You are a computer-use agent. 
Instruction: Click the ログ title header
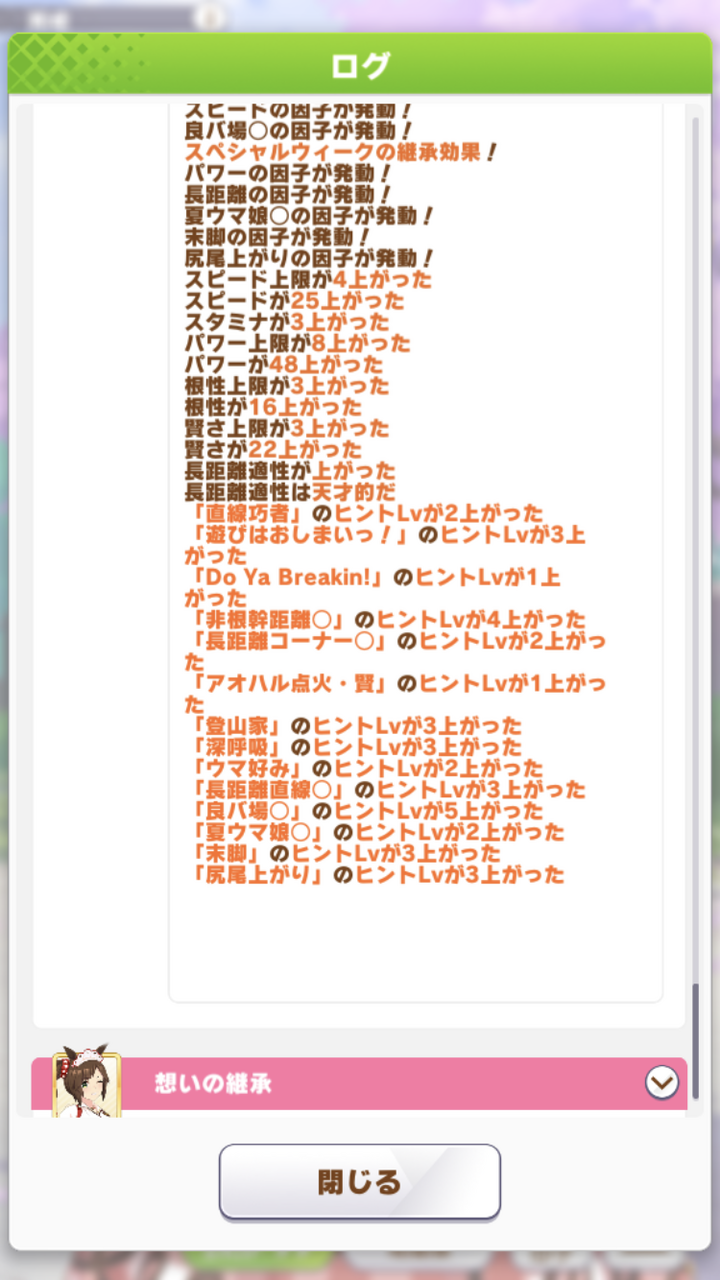click(x=360, y=65)
